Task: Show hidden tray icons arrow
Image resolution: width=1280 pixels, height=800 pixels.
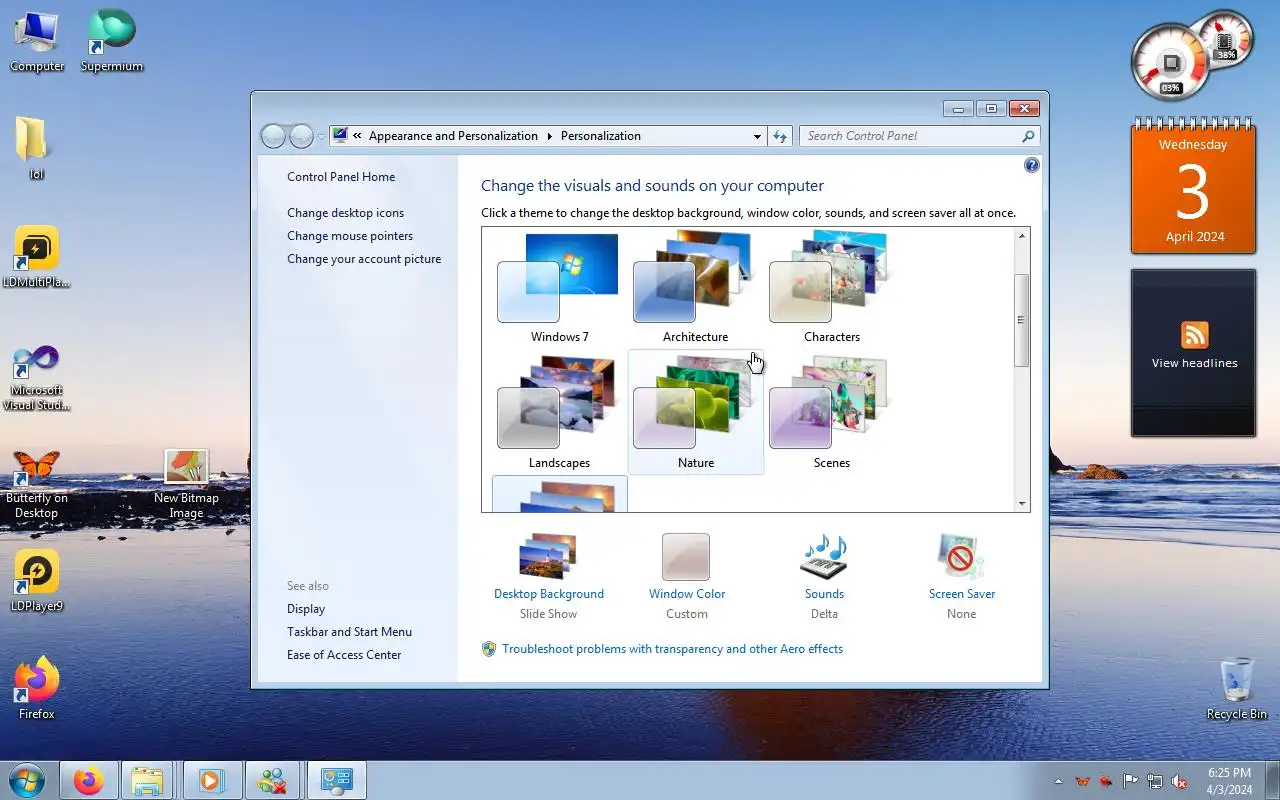Action: tap(1058, 781)
